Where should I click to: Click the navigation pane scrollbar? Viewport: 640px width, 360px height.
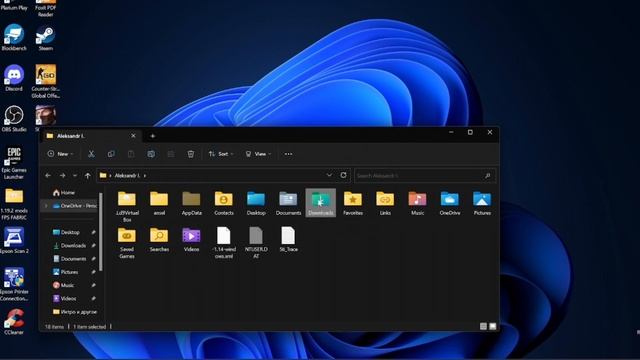pos(101,232)
